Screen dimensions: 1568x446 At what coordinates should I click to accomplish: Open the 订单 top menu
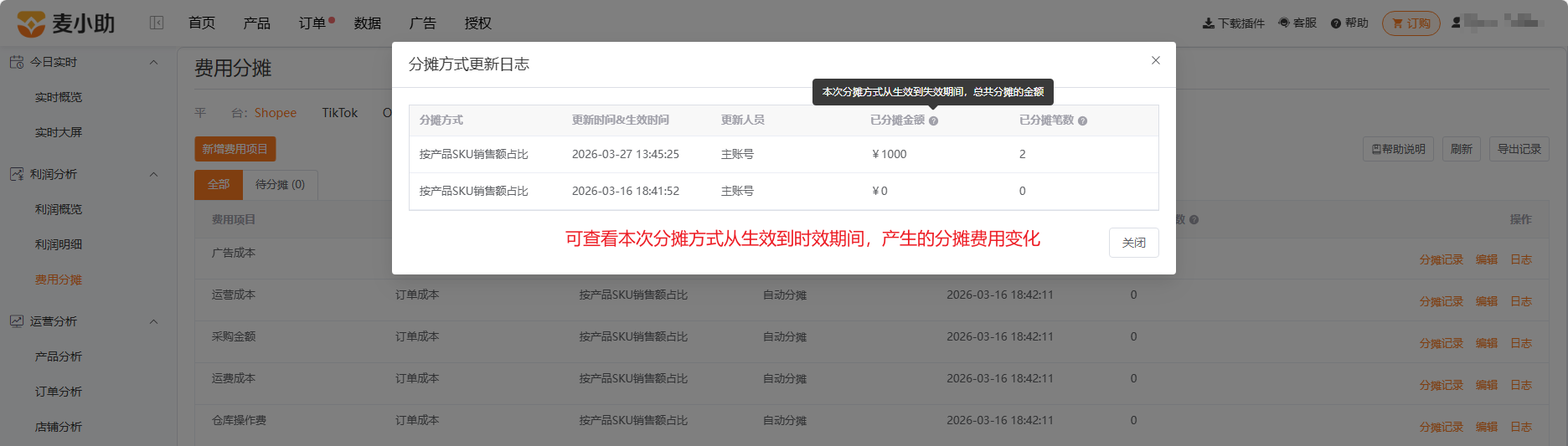click(312, 23)
